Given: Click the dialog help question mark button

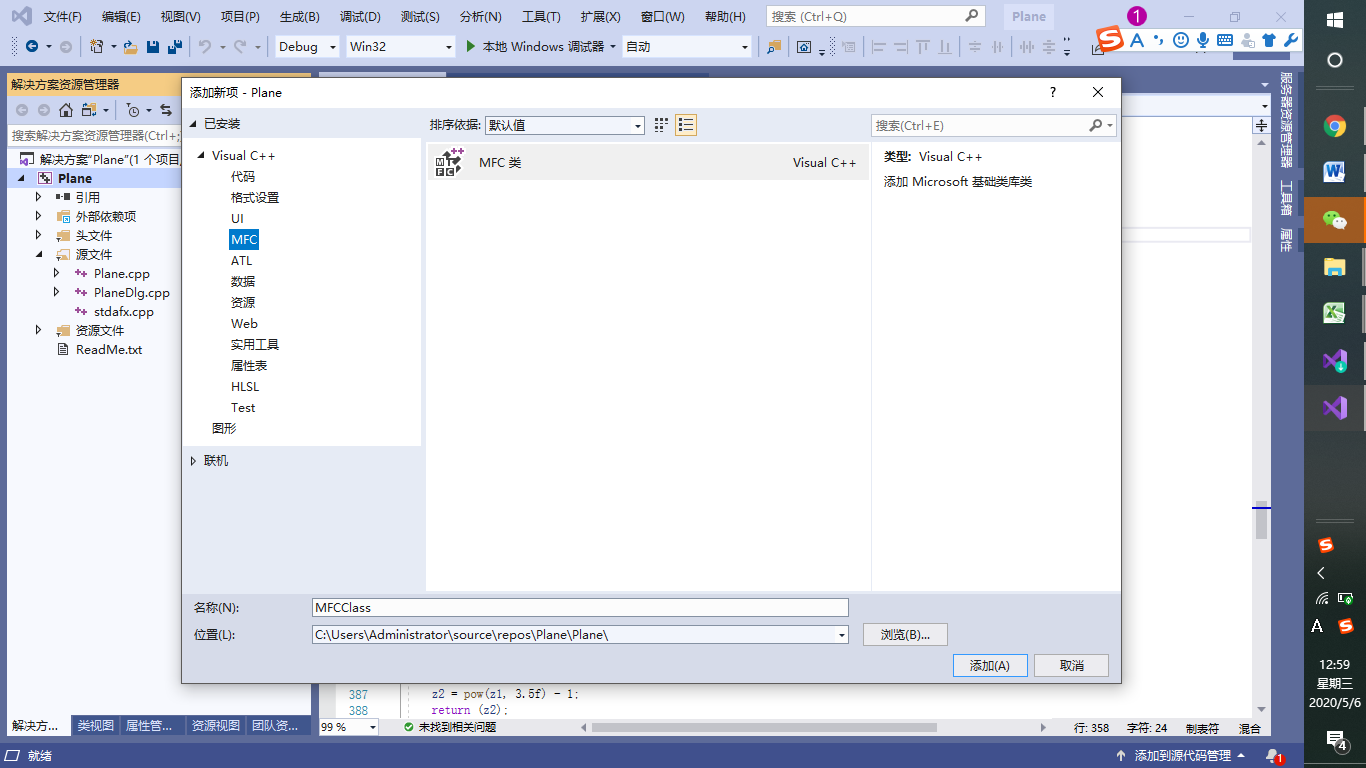Looking at the screenshot, I should click(x=1052, y=92).
